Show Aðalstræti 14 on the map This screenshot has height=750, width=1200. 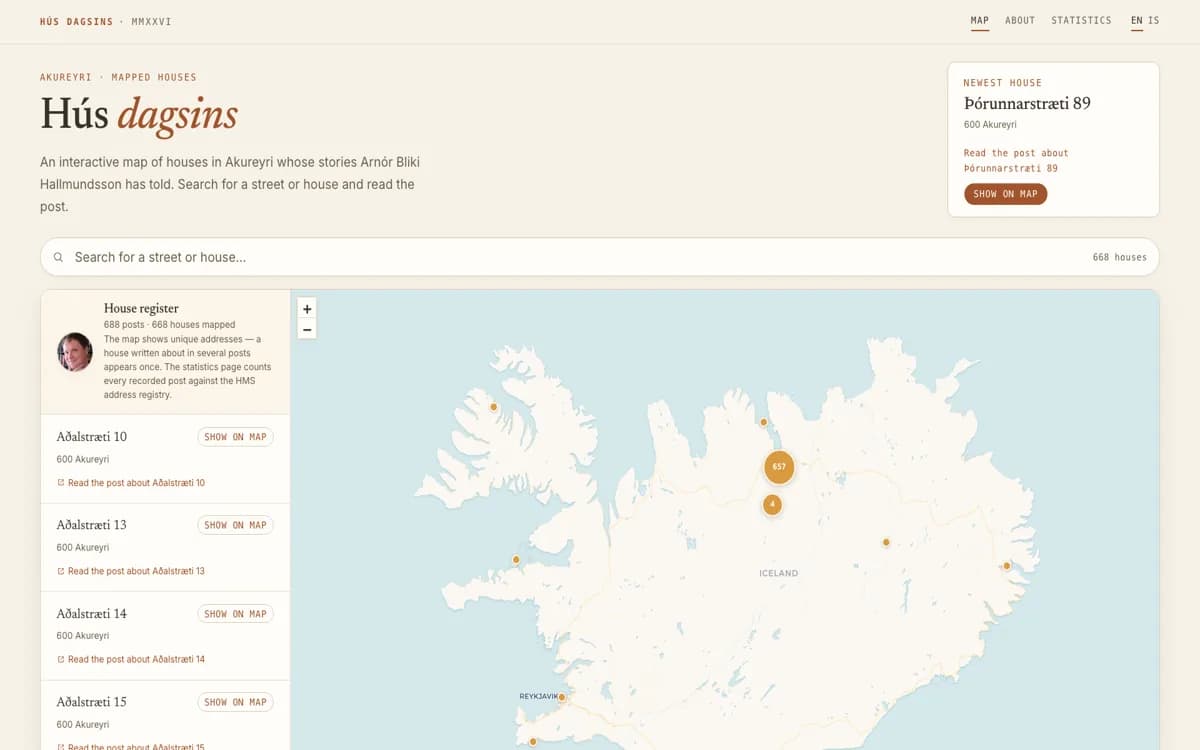pos(235,614)
